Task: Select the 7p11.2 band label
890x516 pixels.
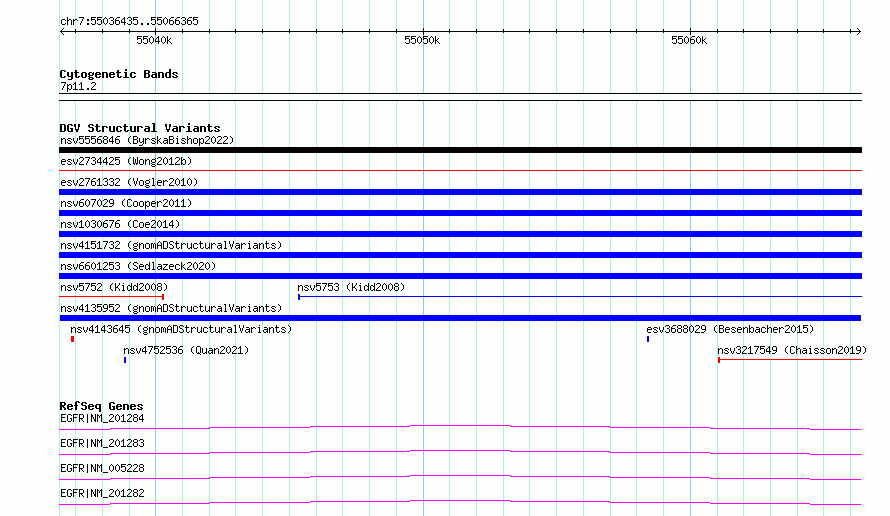Action: 78,86
